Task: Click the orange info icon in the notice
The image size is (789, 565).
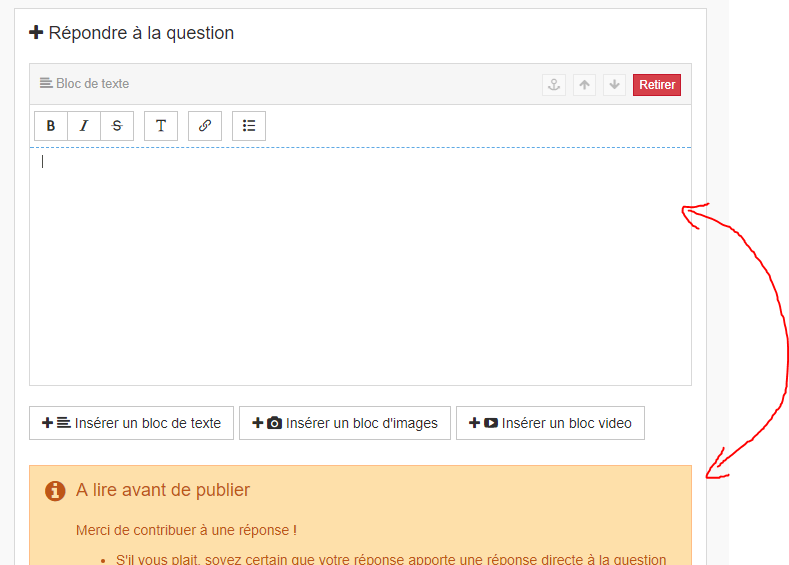Action: [x=55, y=491]
